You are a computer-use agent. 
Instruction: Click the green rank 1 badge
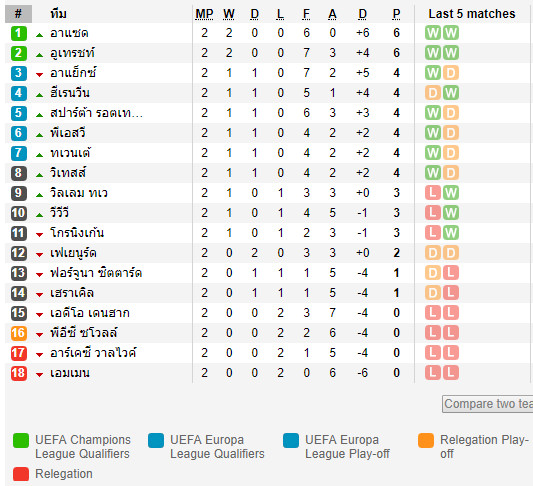pyautogui.click(x=19, y=33)
